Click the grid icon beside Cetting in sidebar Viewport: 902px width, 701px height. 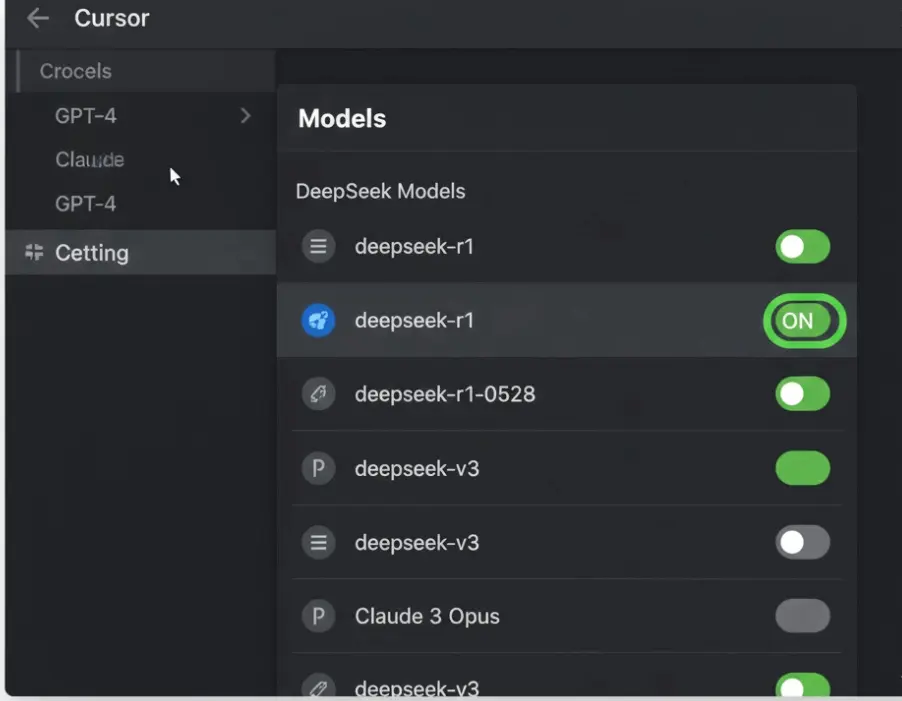33,253
